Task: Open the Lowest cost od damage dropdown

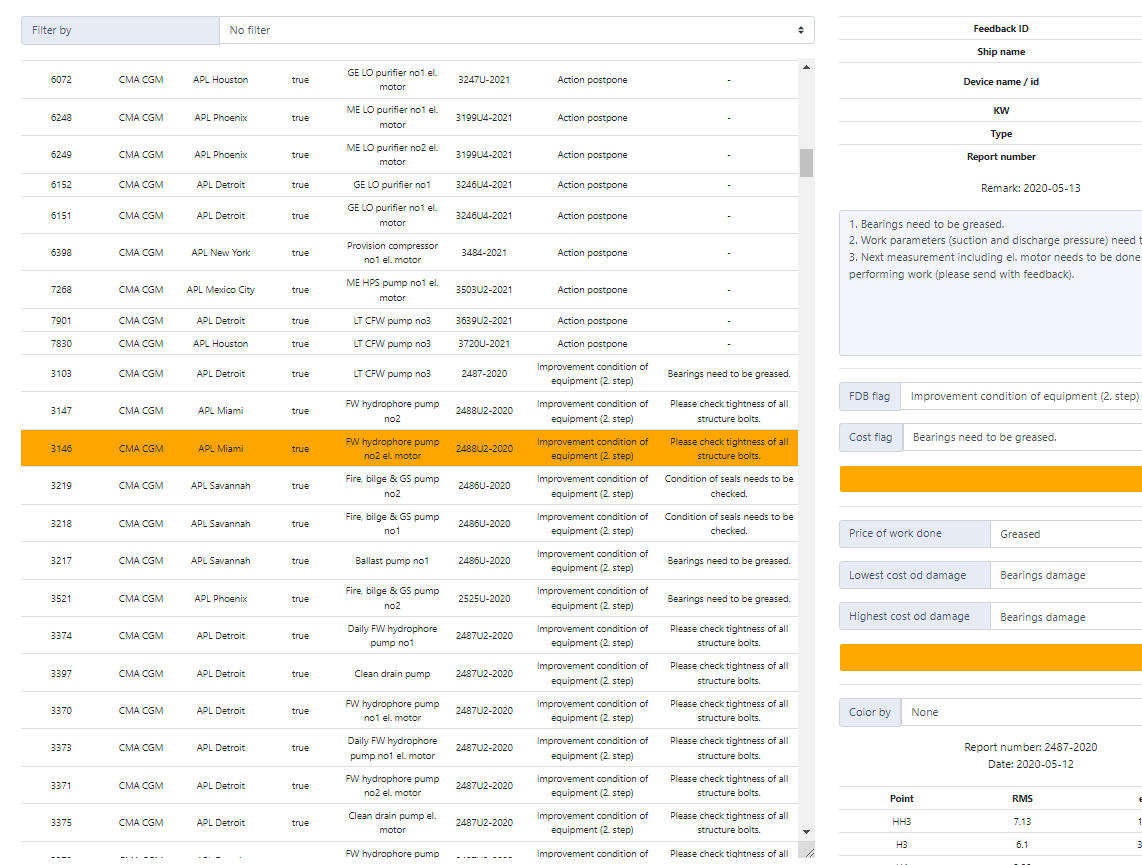Action: [x=1065, y=575]
